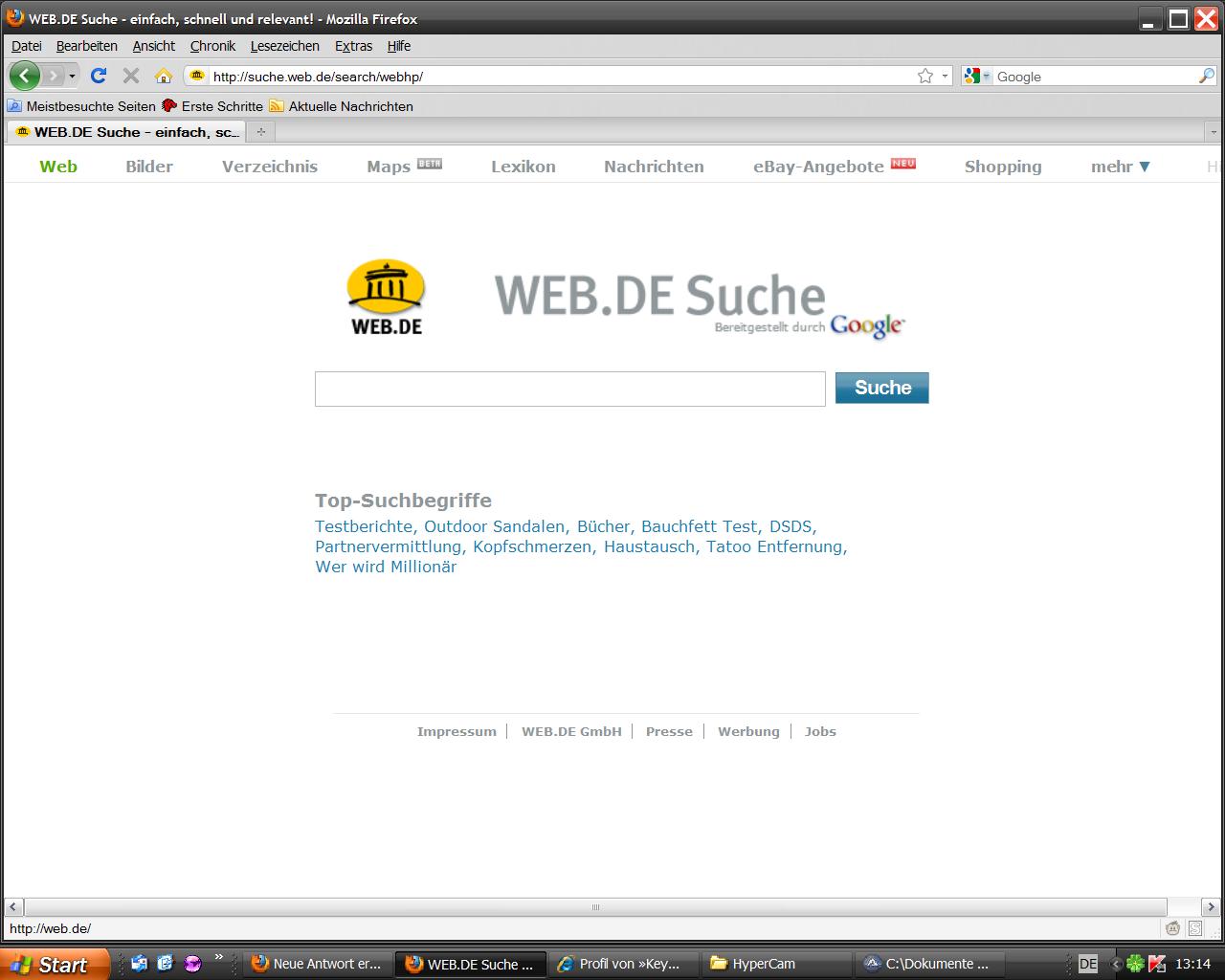Bookmark this page with the star icon
Viewport: 1225px width, 980px height.
[924, 76]
